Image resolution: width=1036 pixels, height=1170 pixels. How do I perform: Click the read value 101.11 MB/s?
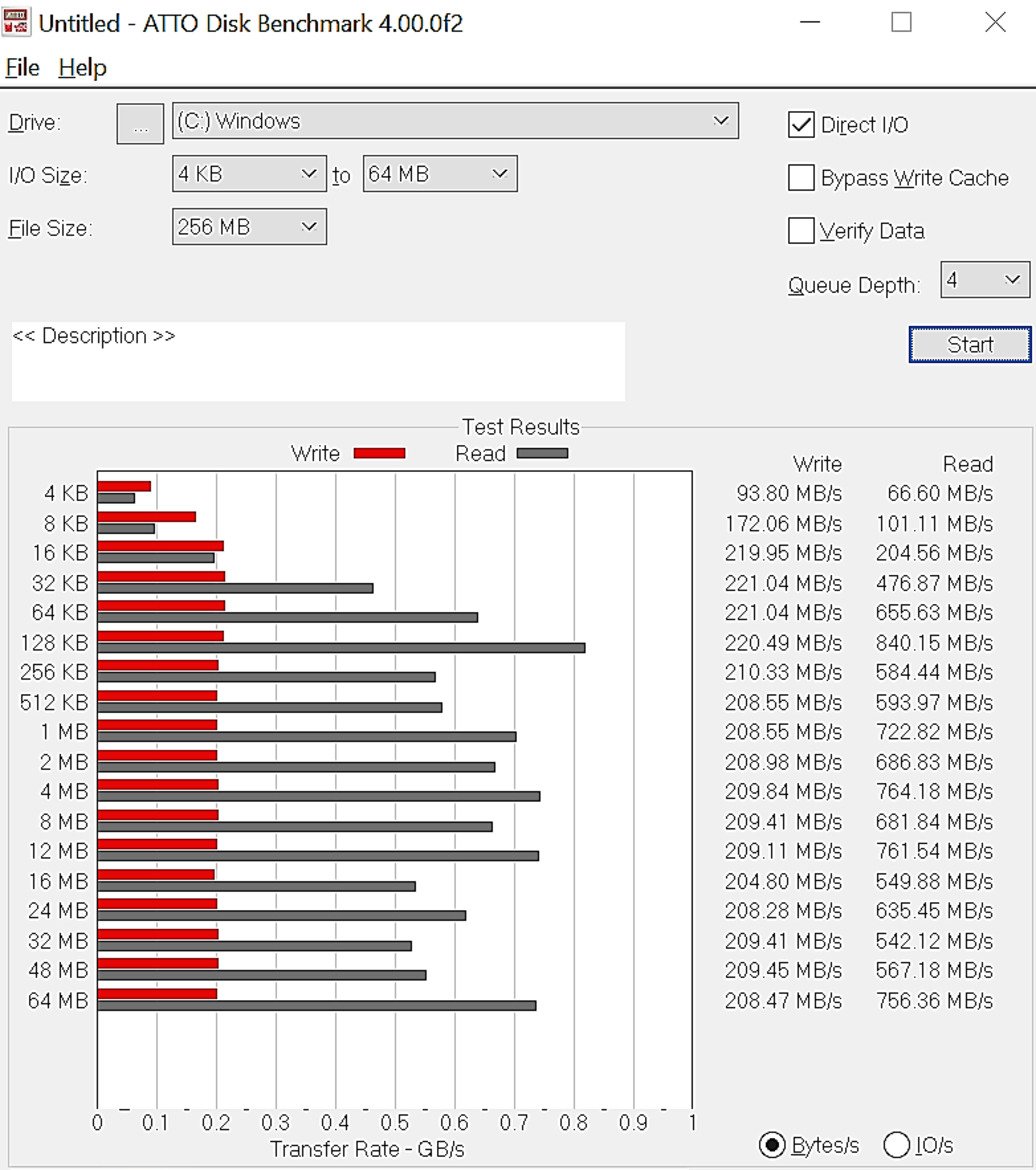point(934,524)
